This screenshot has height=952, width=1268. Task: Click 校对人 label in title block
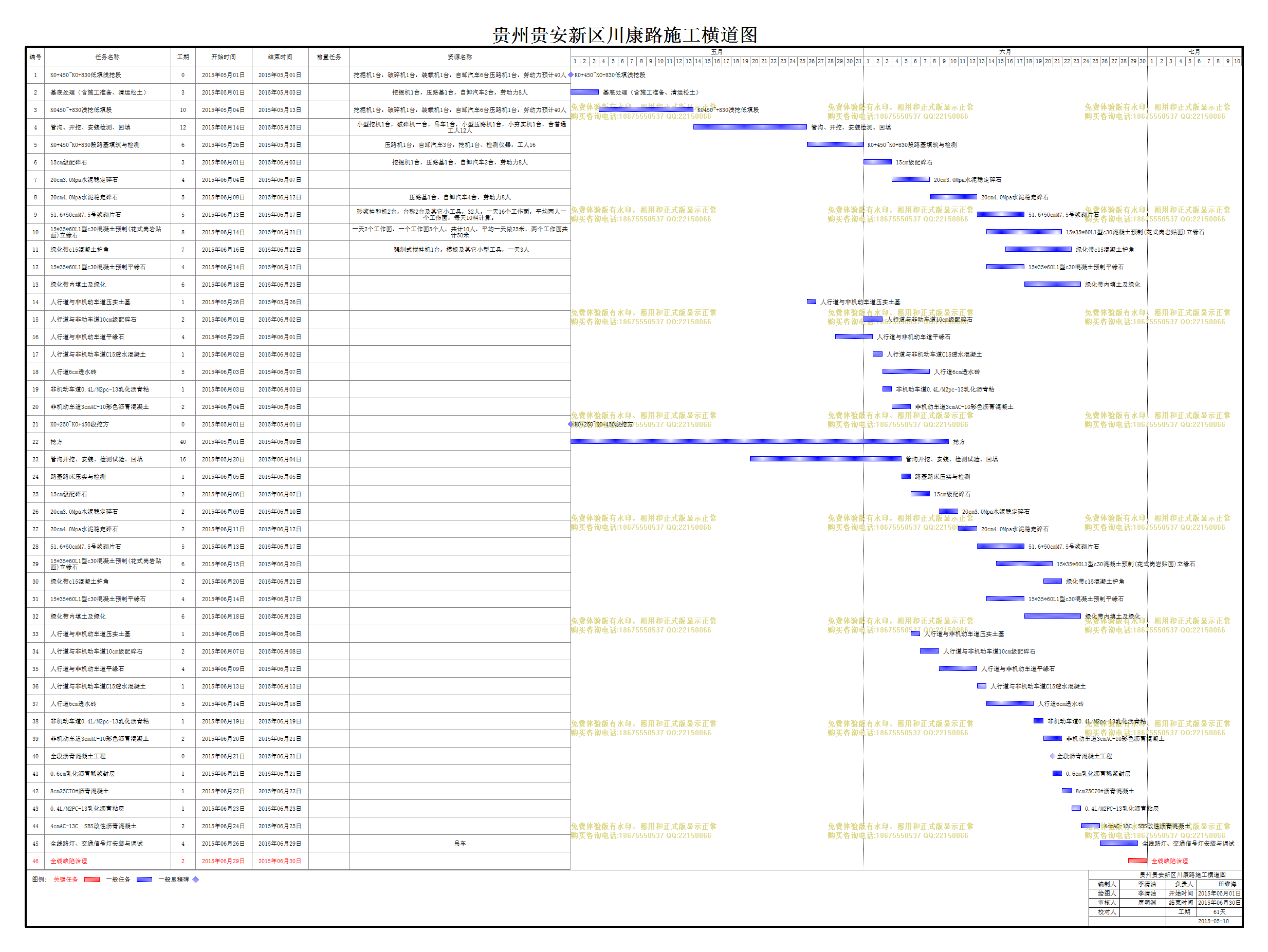1107,912
